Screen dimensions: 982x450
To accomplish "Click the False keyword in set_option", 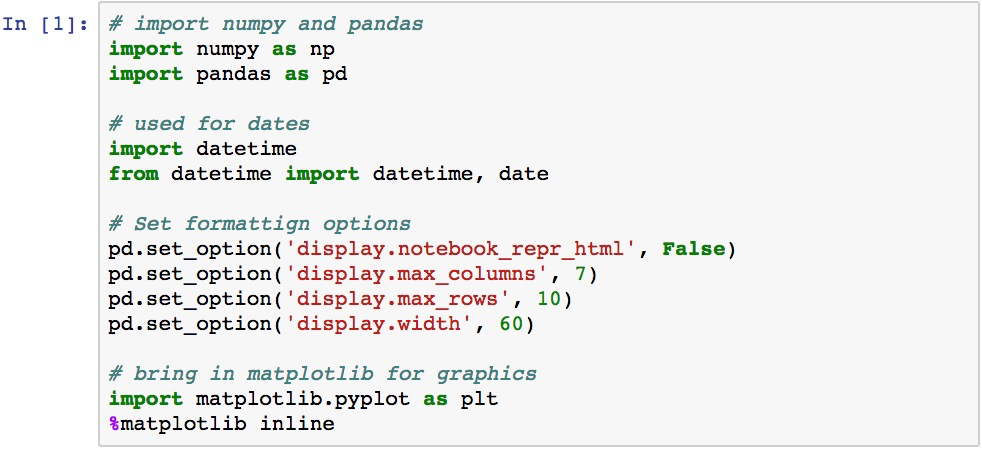I will pos(693,249).
